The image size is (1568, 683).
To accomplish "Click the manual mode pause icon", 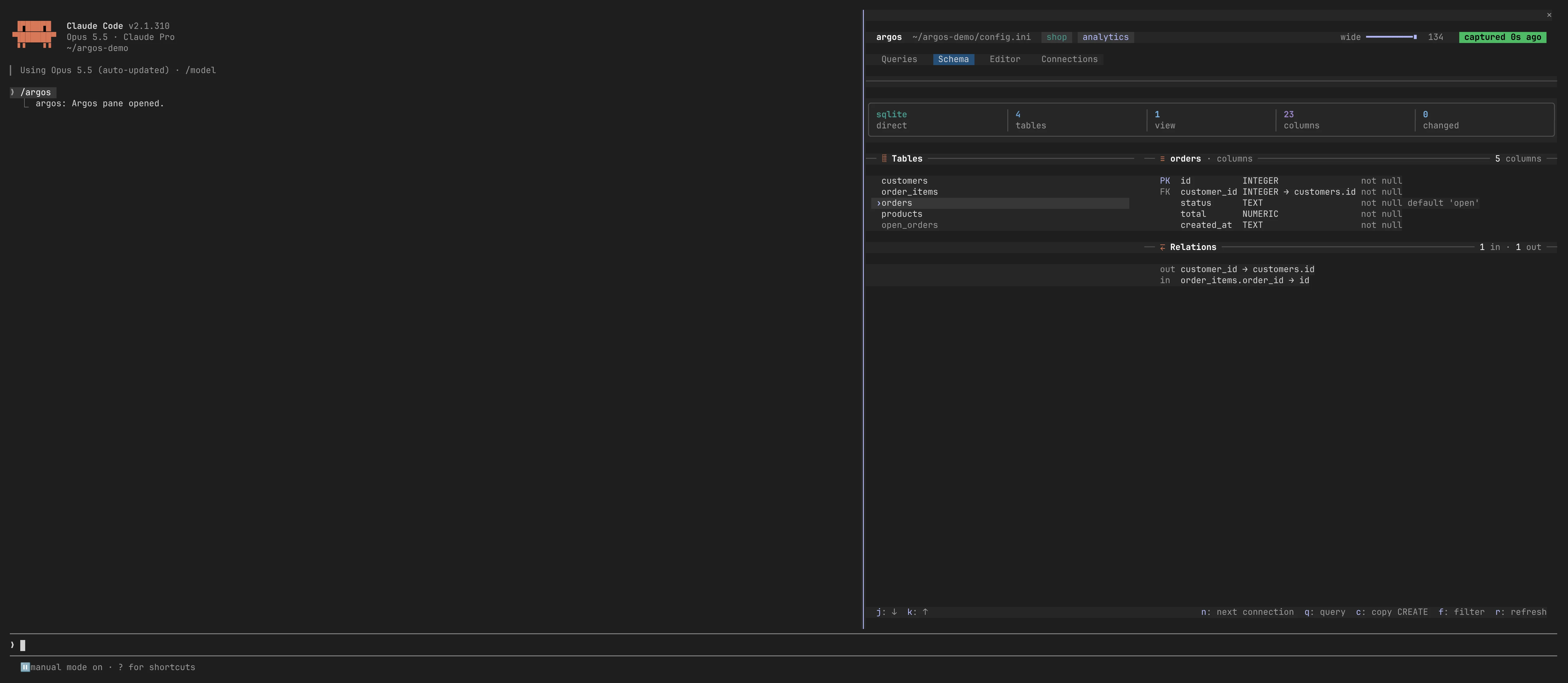I will point(25,667).
